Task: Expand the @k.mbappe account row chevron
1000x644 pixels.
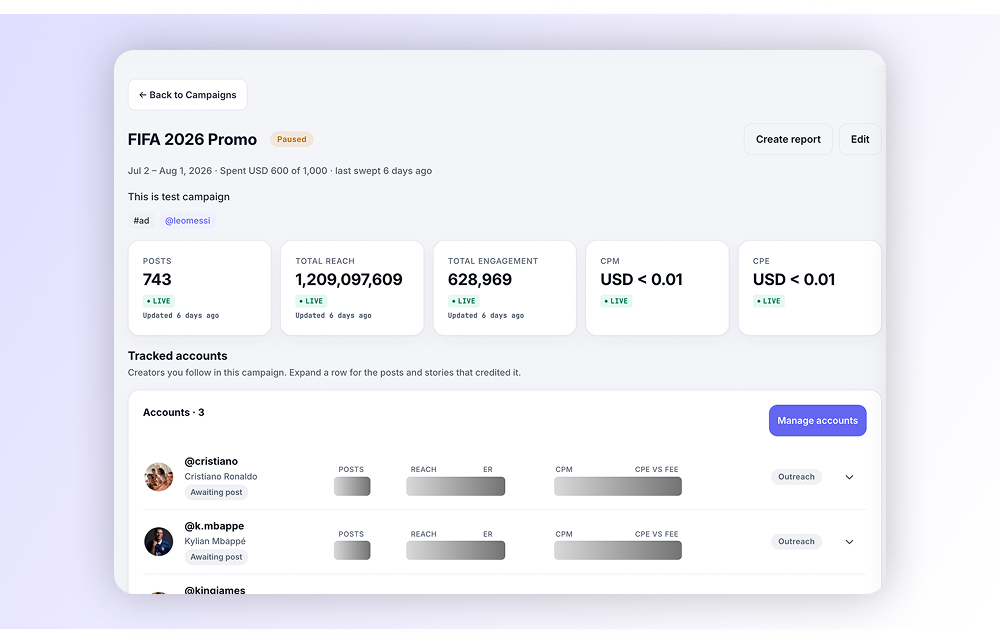Action: point(849,542)
